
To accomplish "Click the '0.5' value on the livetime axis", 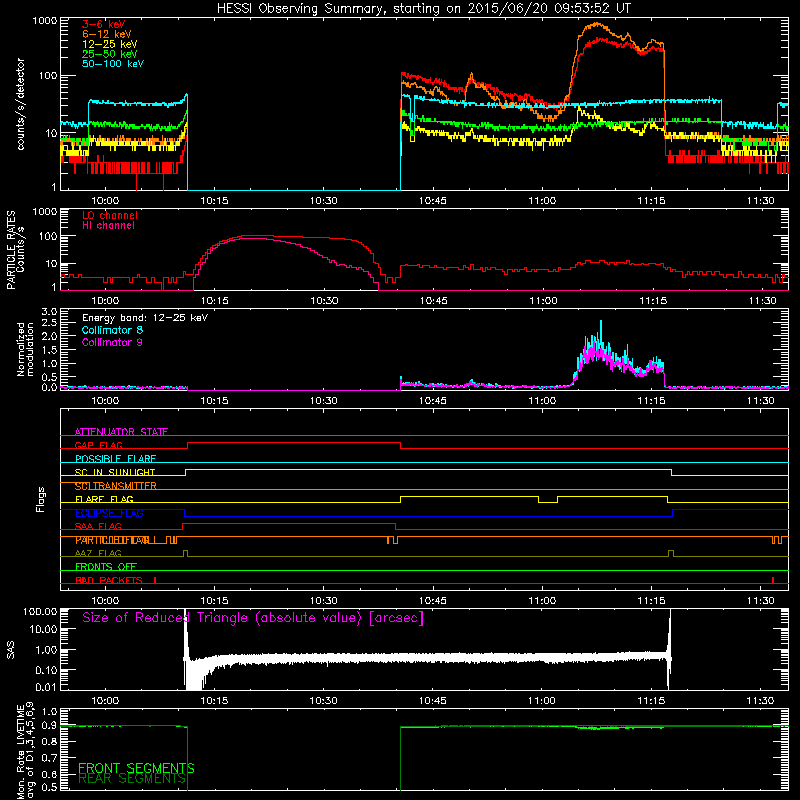I will pos(49,787).
